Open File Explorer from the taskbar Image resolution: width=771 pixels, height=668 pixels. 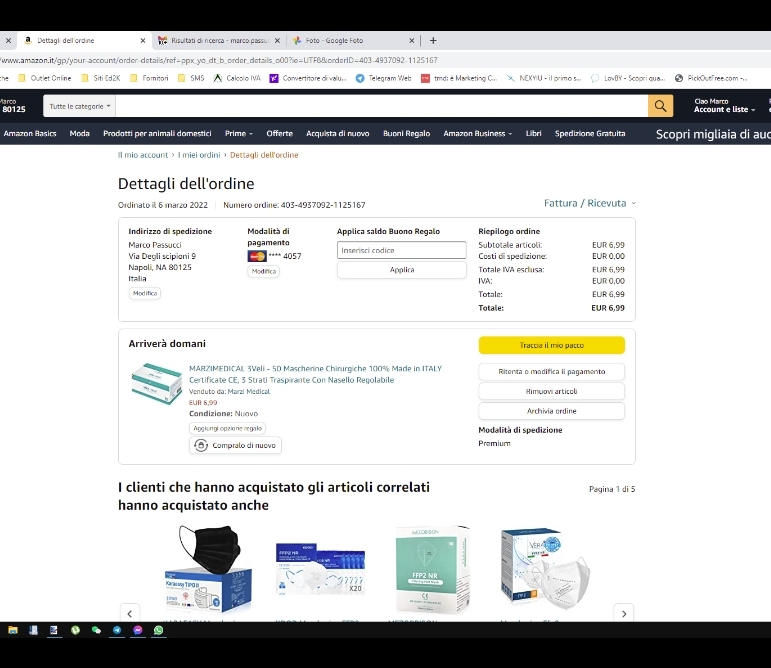[13, 630]
